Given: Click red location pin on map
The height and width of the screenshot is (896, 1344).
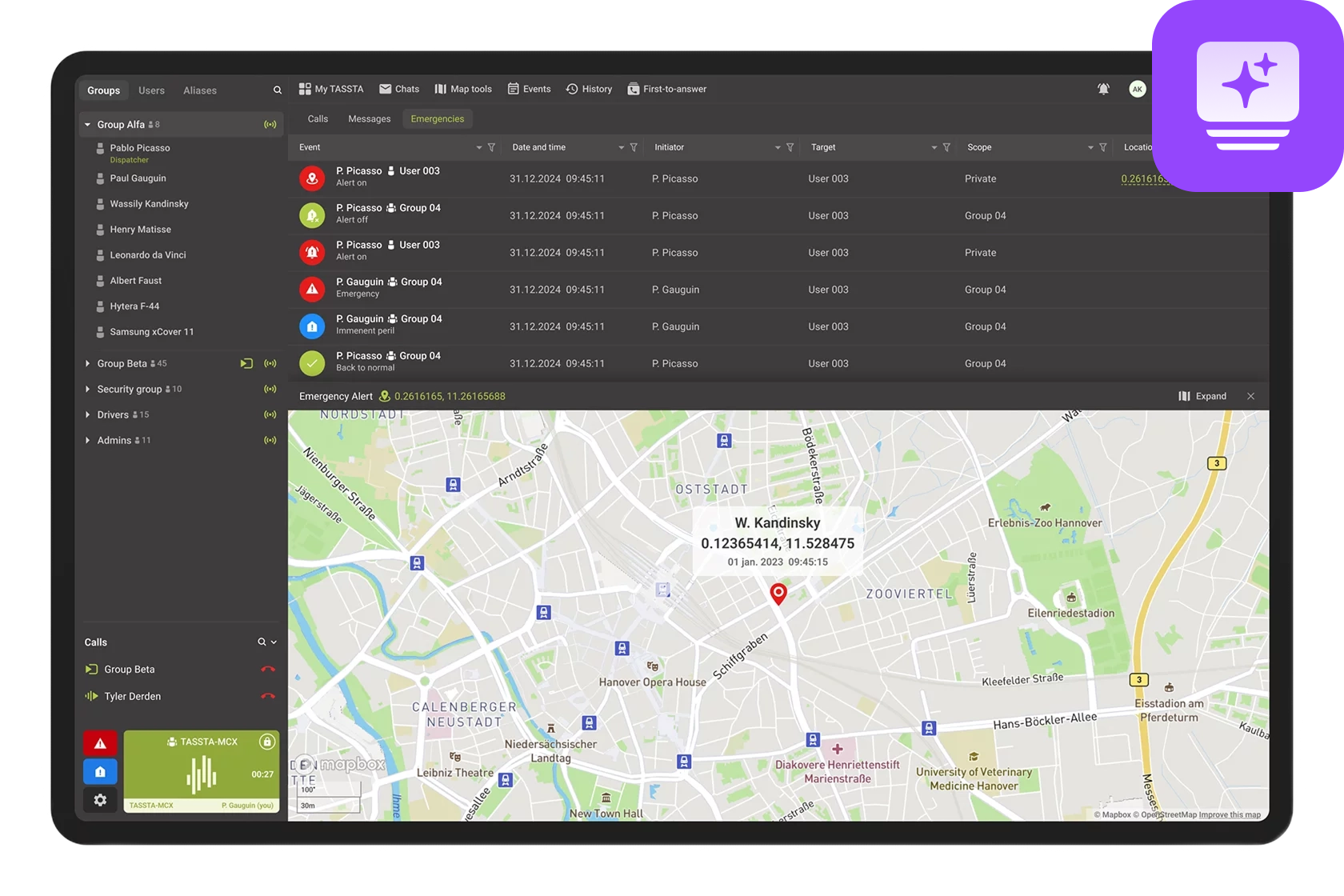Looking at the screenshot, I should coord(778,594).
